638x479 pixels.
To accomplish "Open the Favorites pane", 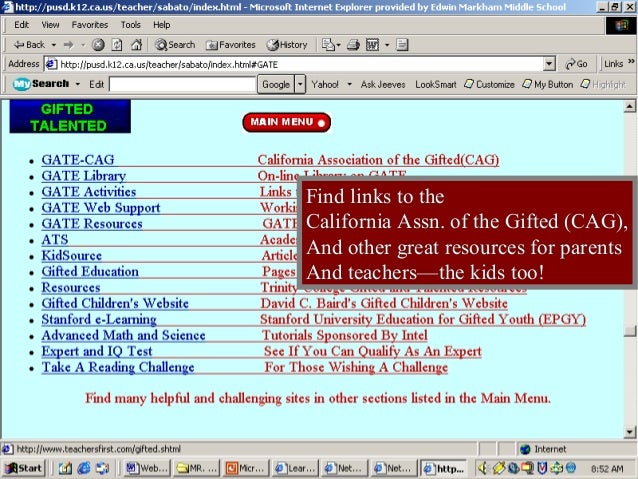I will [x=230, y=45].
